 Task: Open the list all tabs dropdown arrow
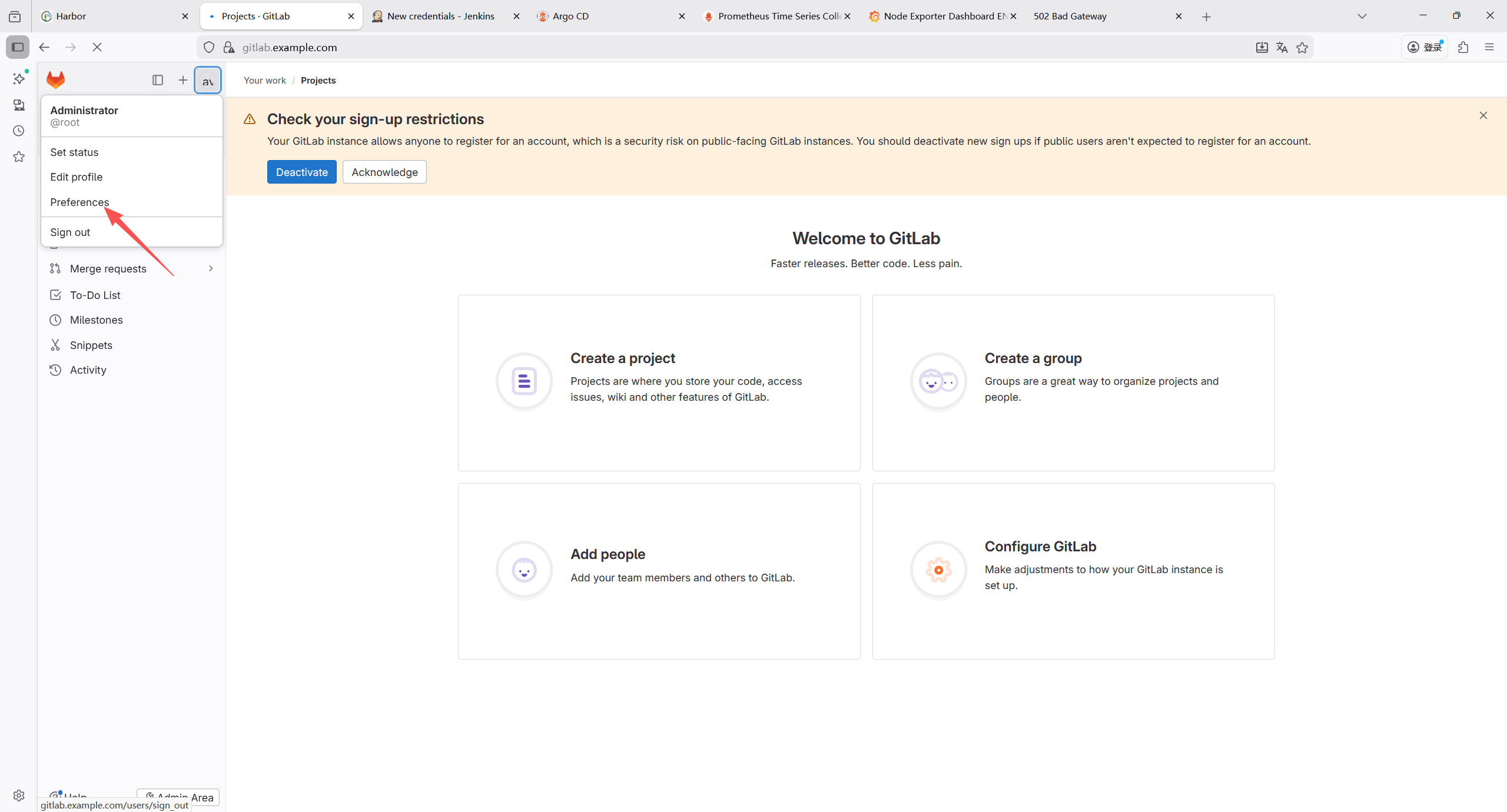click(1362, 16)
